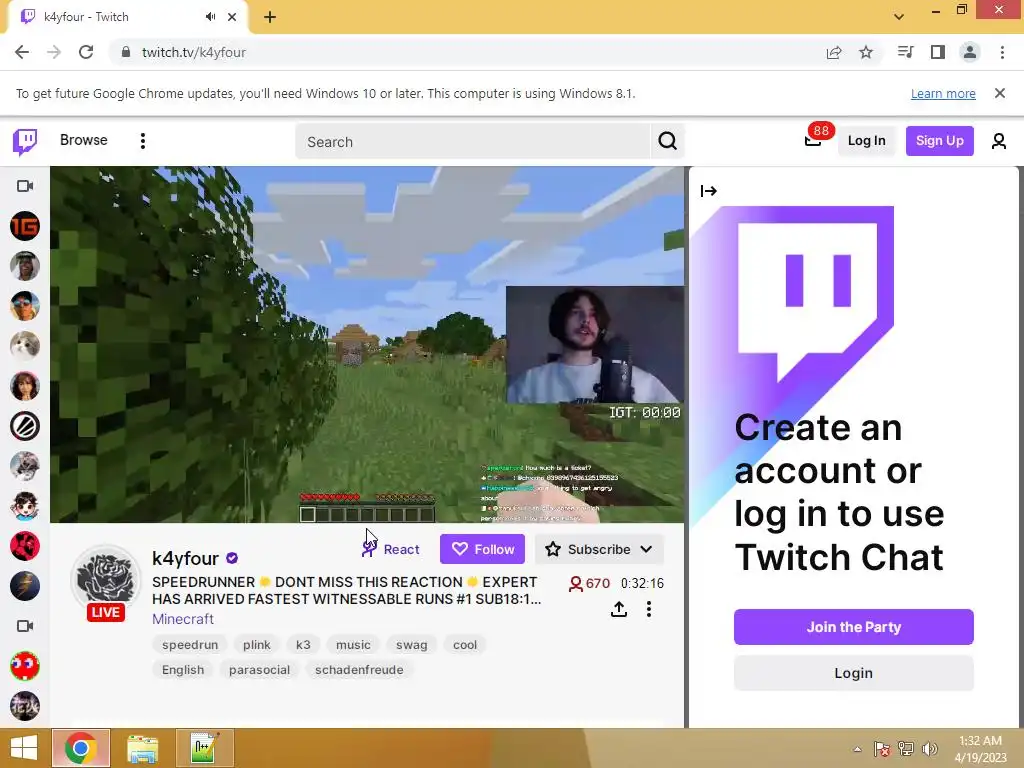
Task: Click the 670 viewer count
Action: 589,583
